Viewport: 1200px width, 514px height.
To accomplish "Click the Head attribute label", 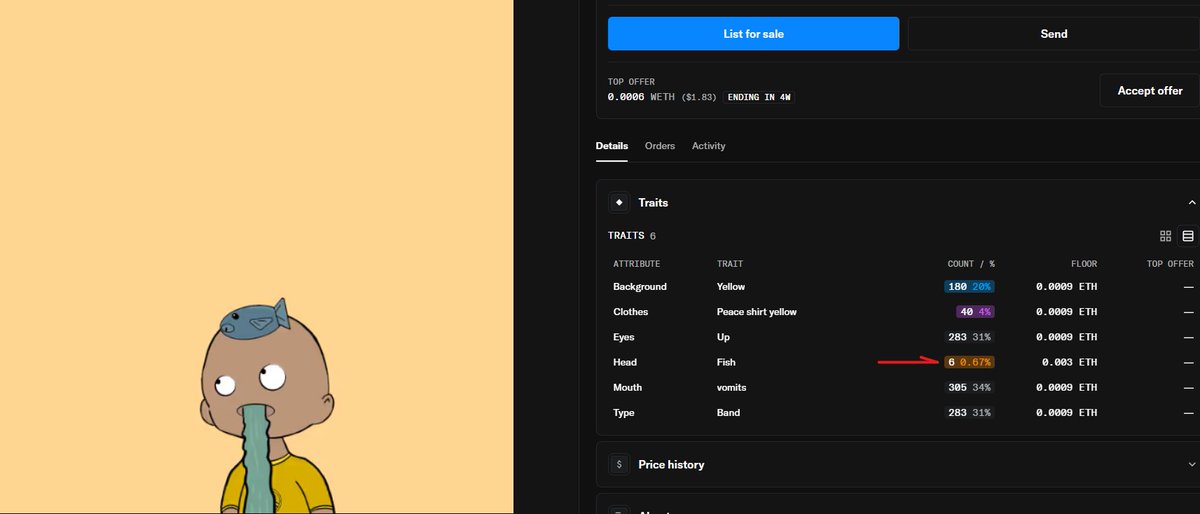I will pos(625,362).
